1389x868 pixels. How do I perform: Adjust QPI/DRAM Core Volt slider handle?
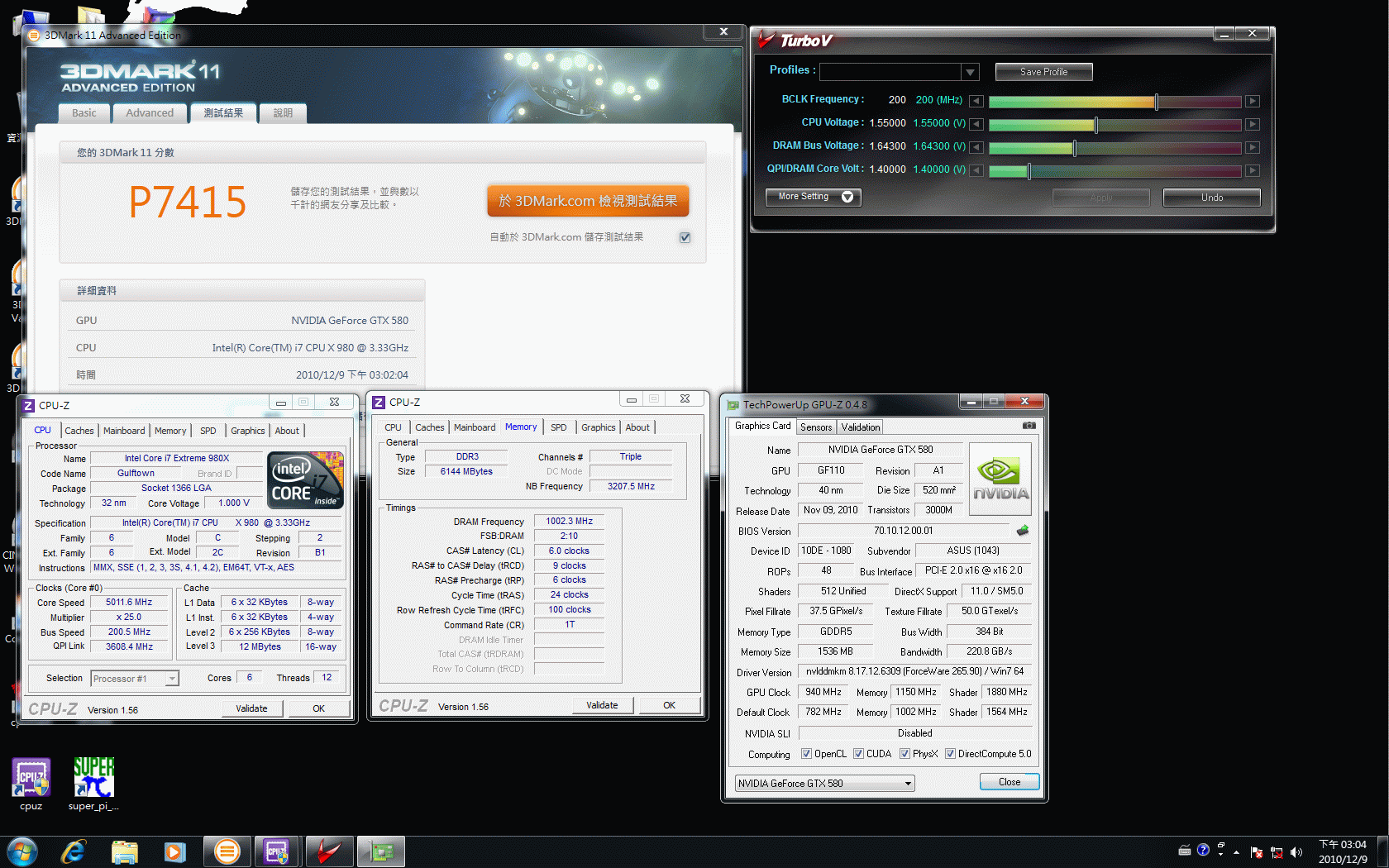[x=1029, y=171]
